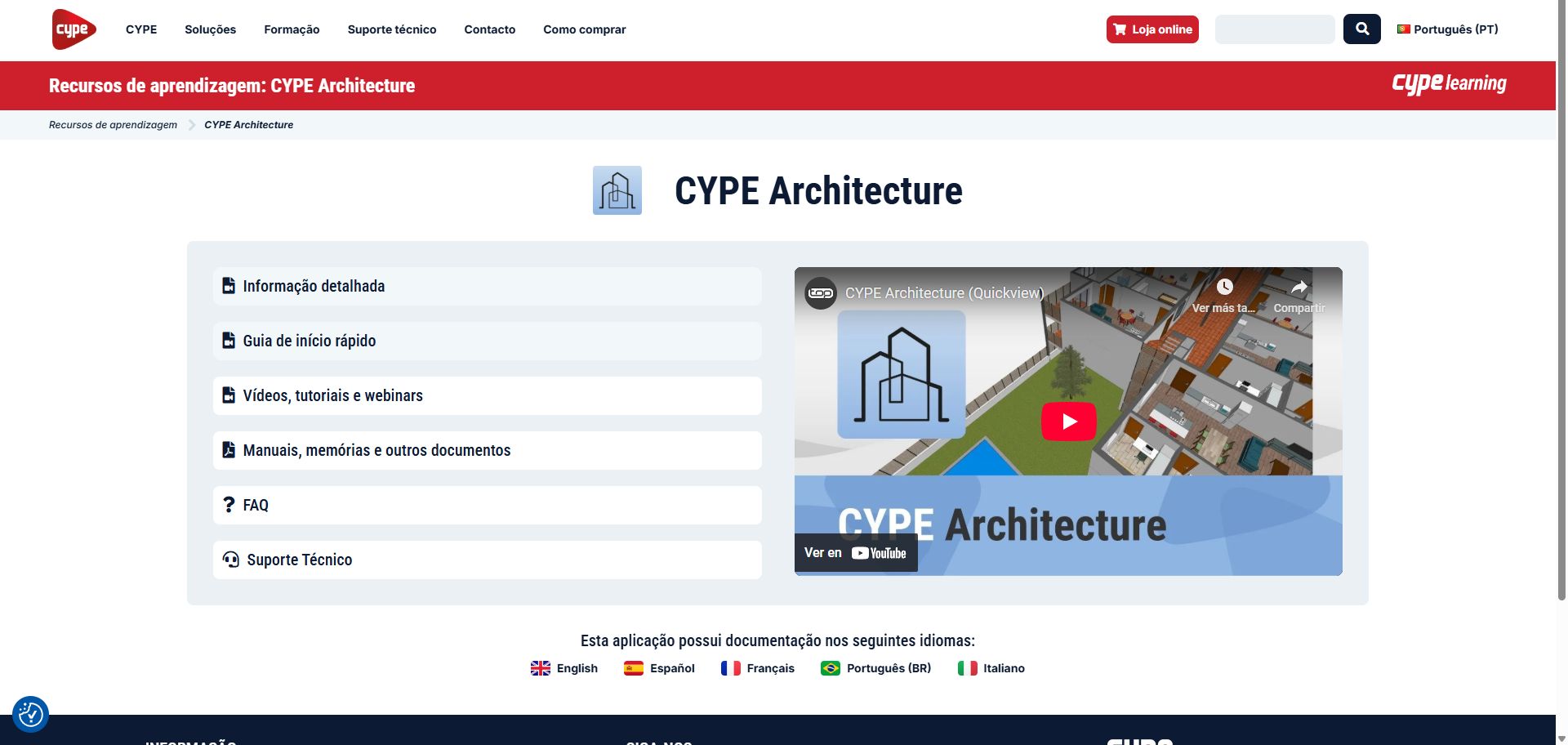Open the Português (PT) language selector
This screenshot has width=1568, height=745.
tap(1447, 29)
